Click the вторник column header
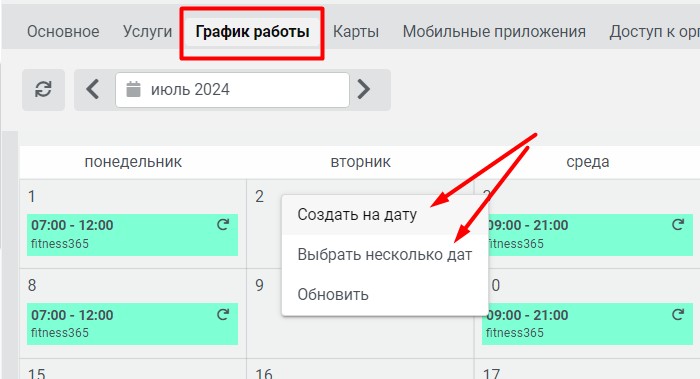The height and width of the screenshot is (379, 700). tap(360, 162)
